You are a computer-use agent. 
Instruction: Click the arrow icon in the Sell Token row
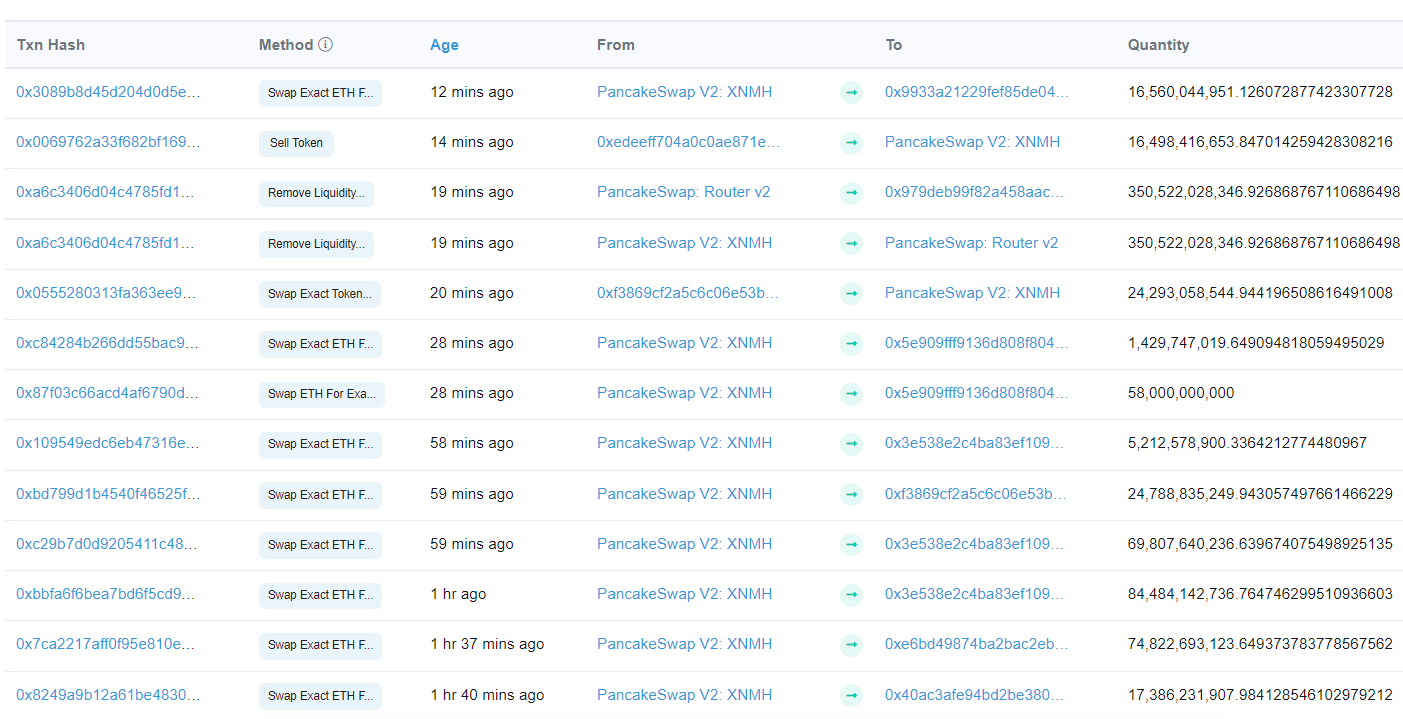[x=851, y=143]
